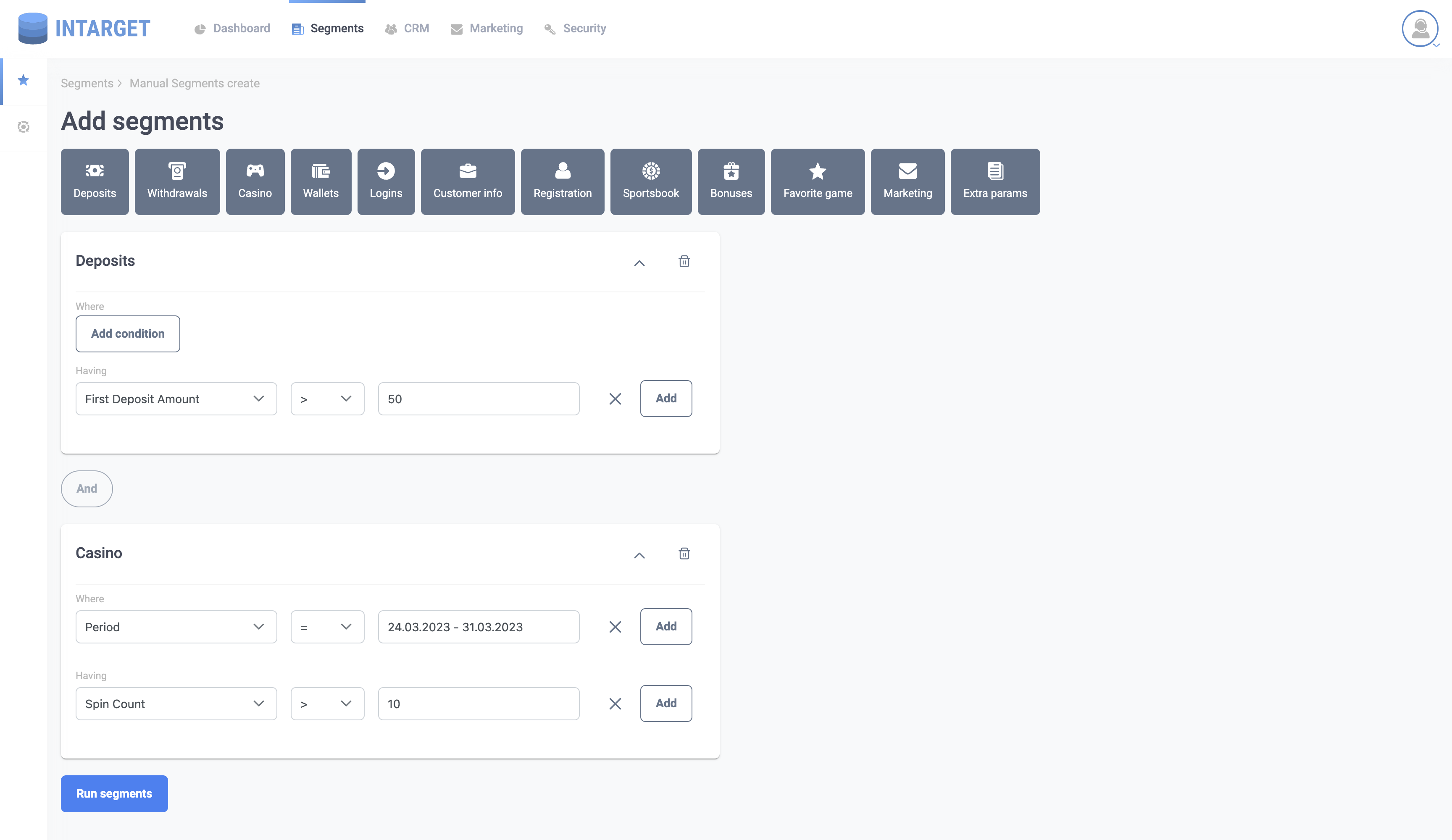Add the Bonuses segment category
Screen dimensions: 1452x840
point(731,181)
